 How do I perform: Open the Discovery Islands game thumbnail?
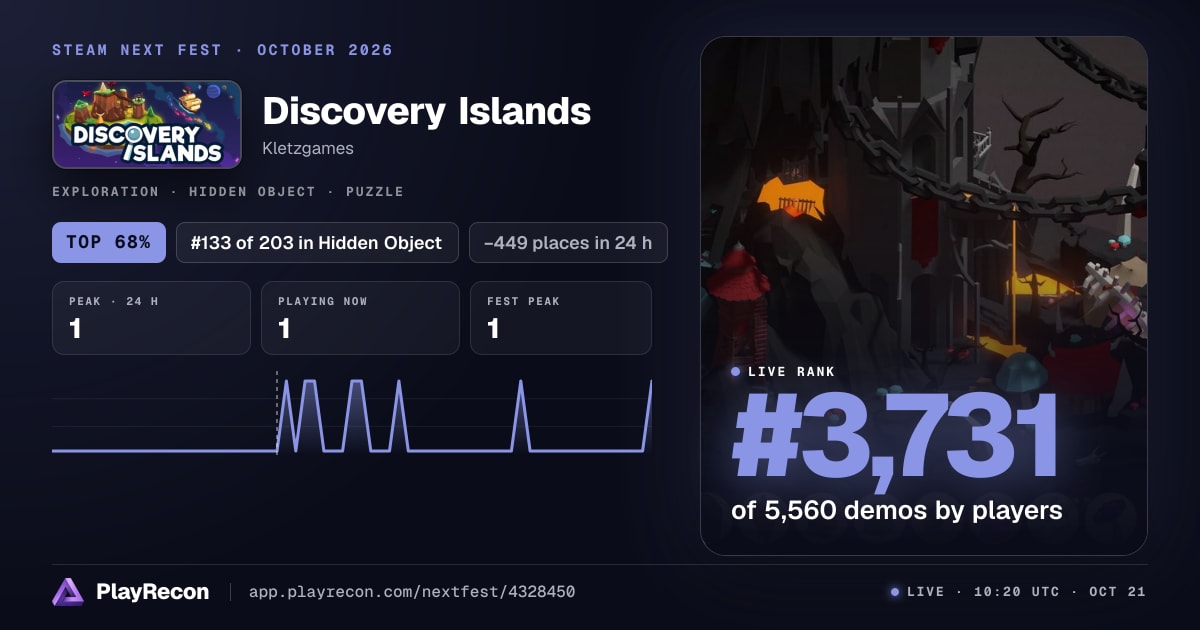coord(147,124)
